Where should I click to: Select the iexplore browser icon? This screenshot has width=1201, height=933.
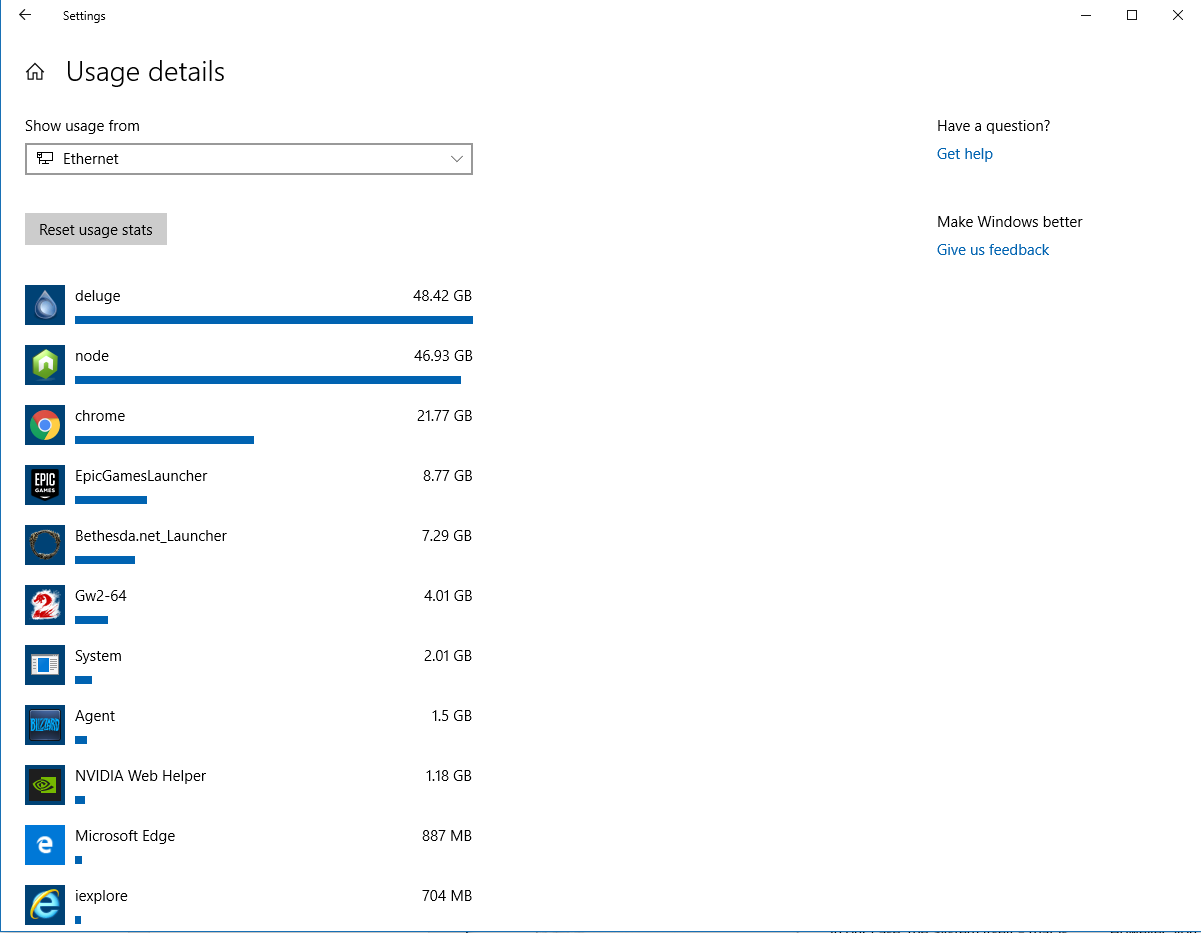click(x=45, y=905)
